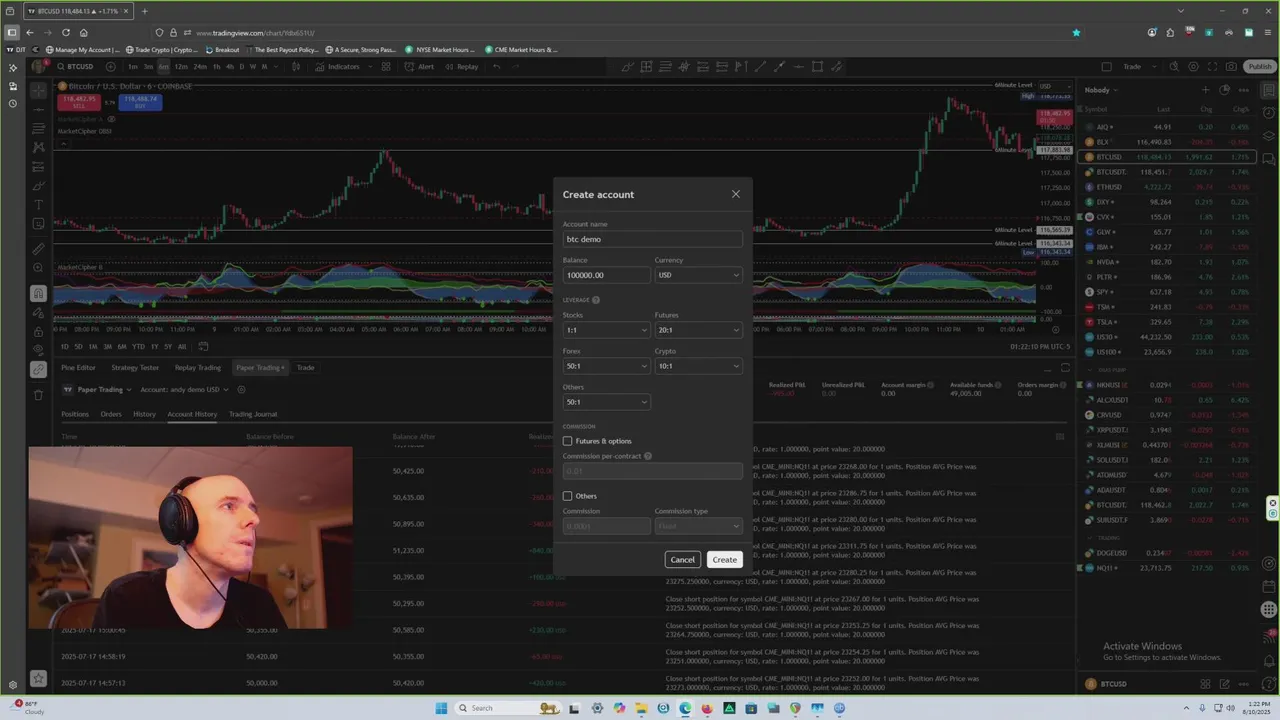Click the Leverage info icon
The height and width of the screenshot is (720, 1280).
(596, 300)
